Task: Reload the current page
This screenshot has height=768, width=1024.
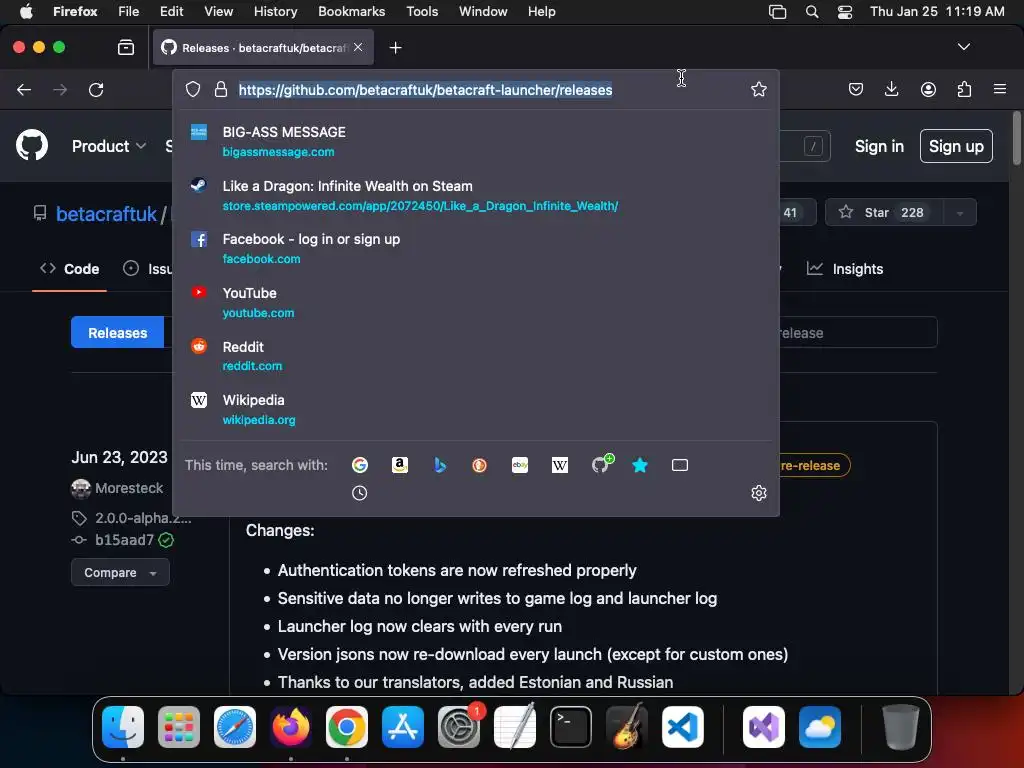Action: pos(96,89)
